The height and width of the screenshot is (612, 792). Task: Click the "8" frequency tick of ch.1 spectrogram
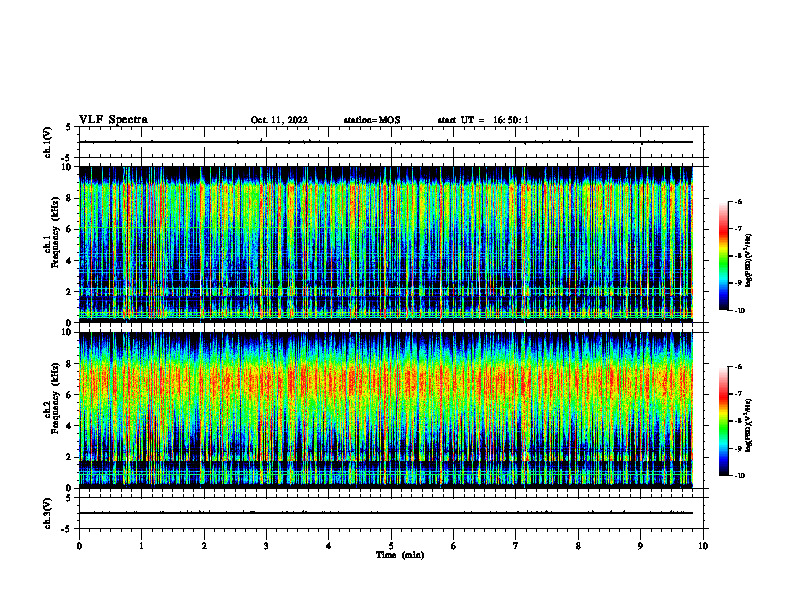coord(70,198)
